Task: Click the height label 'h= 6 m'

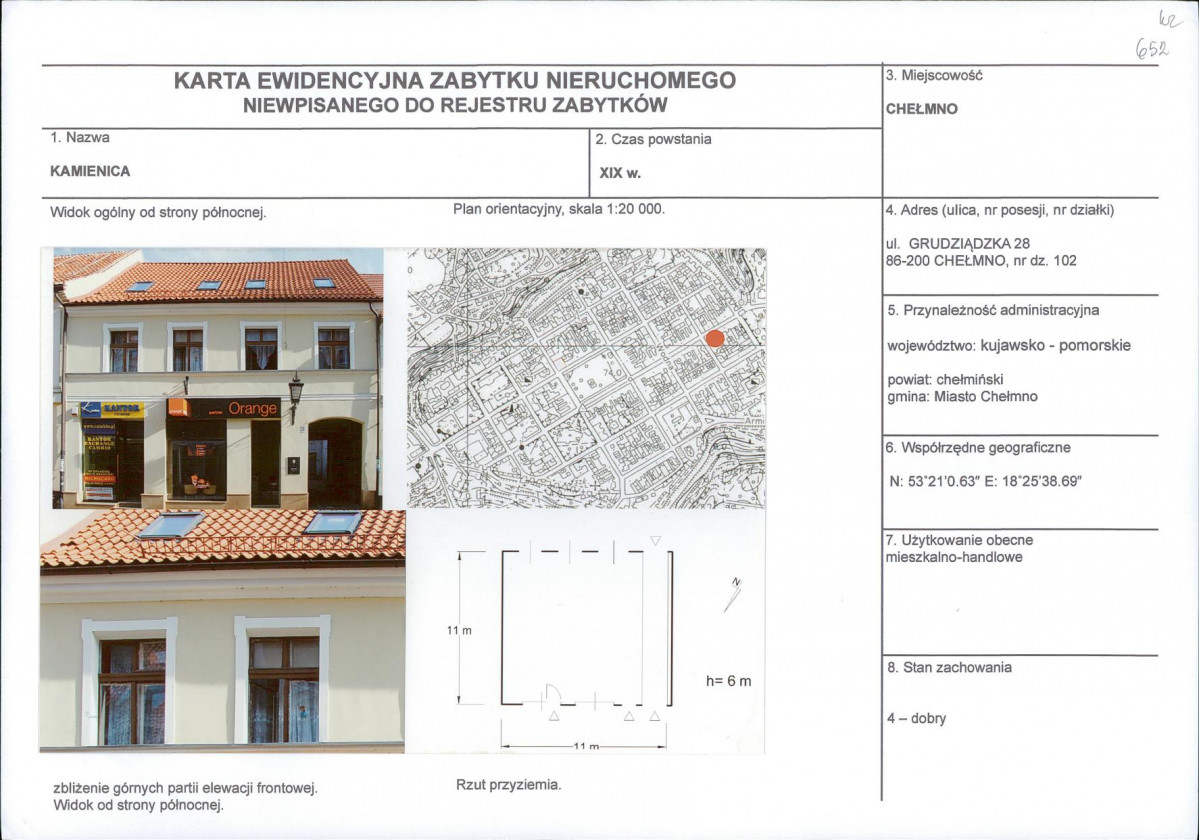Action: pyautogui.click(x=728, y=681)
